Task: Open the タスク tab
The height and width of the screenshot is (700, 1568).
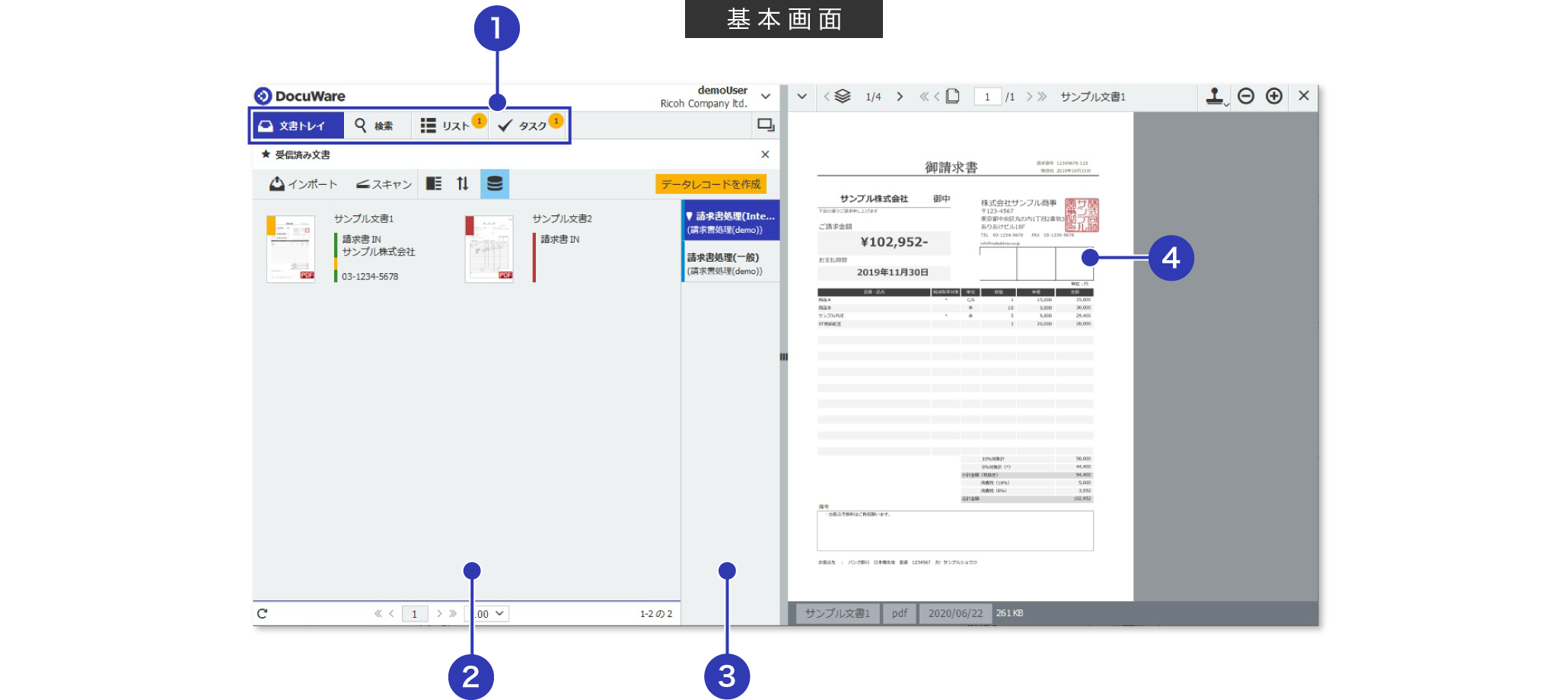Action: [528, 124]
